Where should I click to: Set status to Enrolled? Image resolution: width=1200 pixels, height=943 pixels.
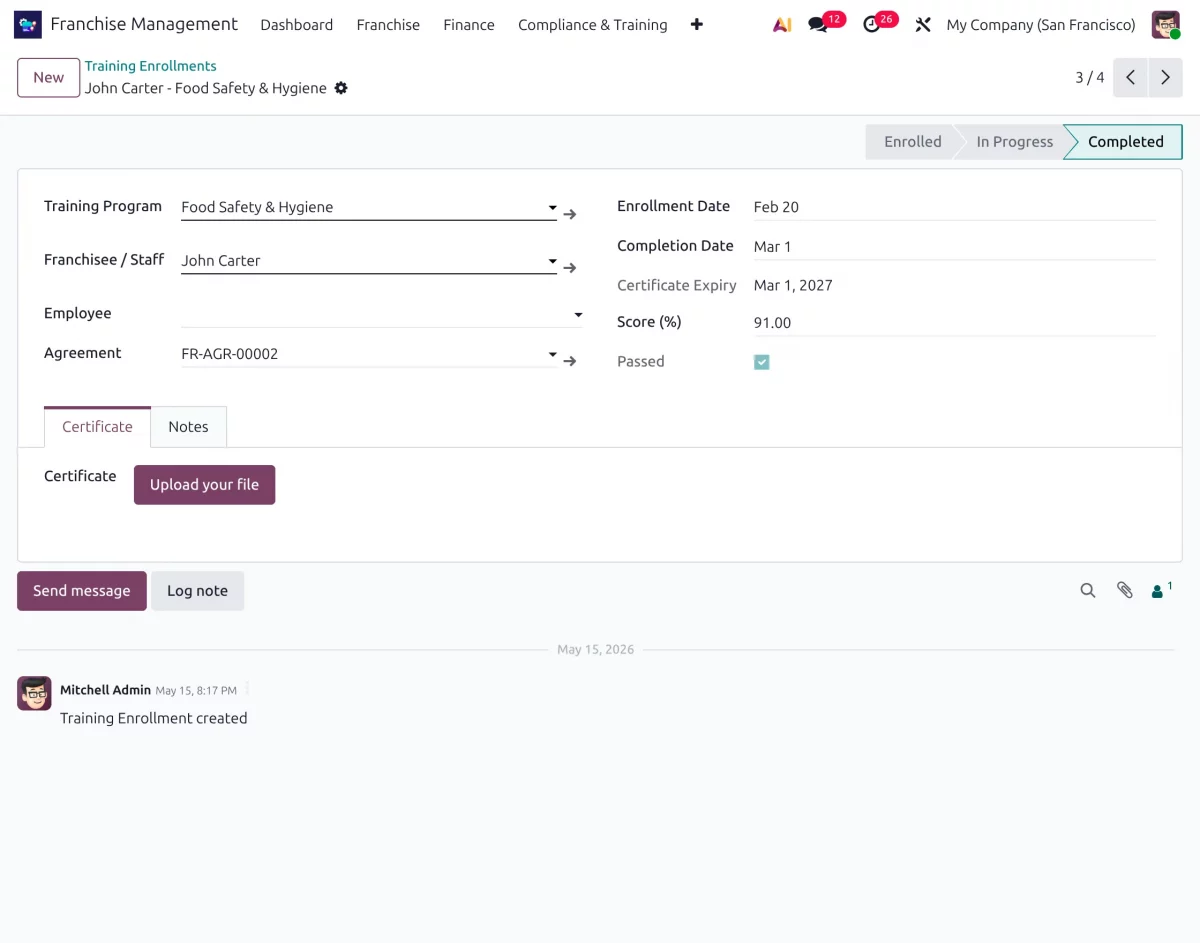coord(910,142)
